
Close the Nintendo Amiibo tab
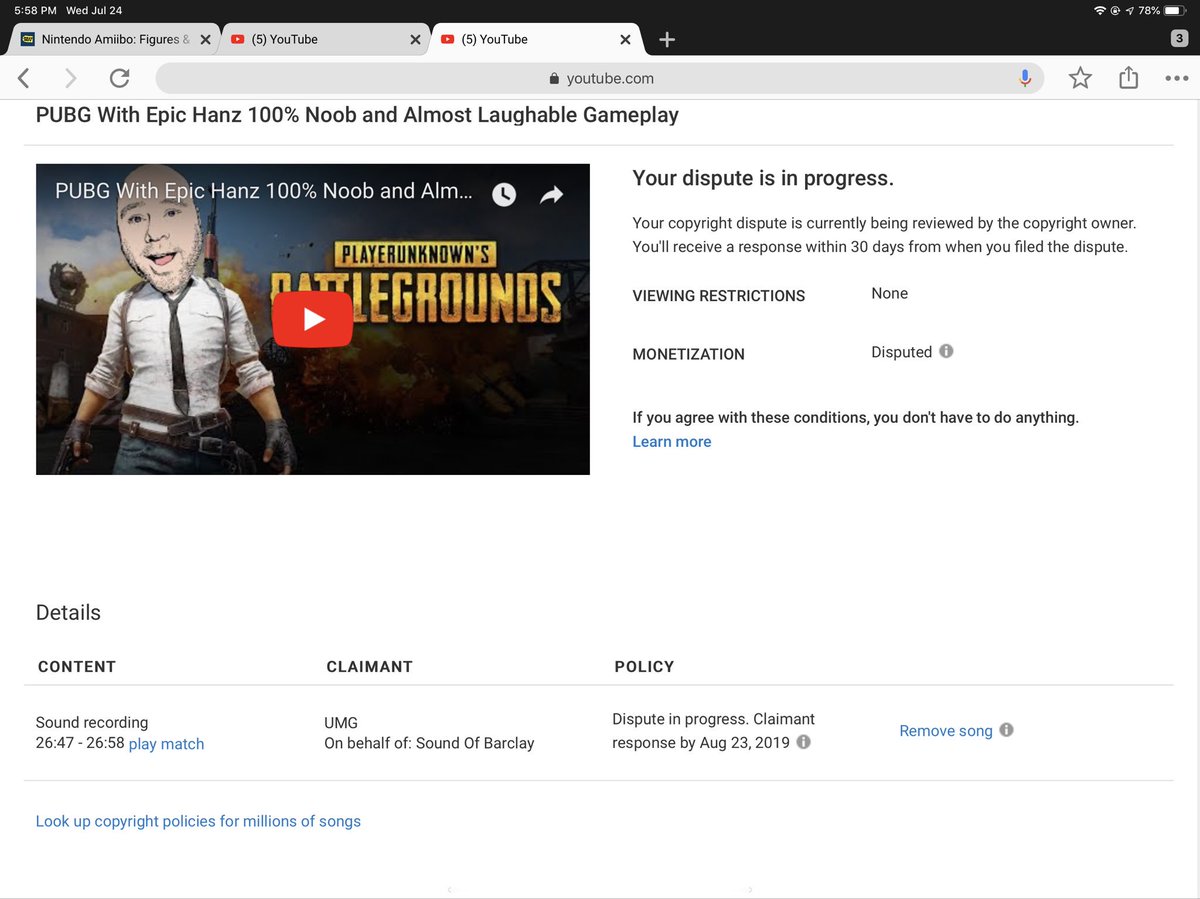point(205,40)
